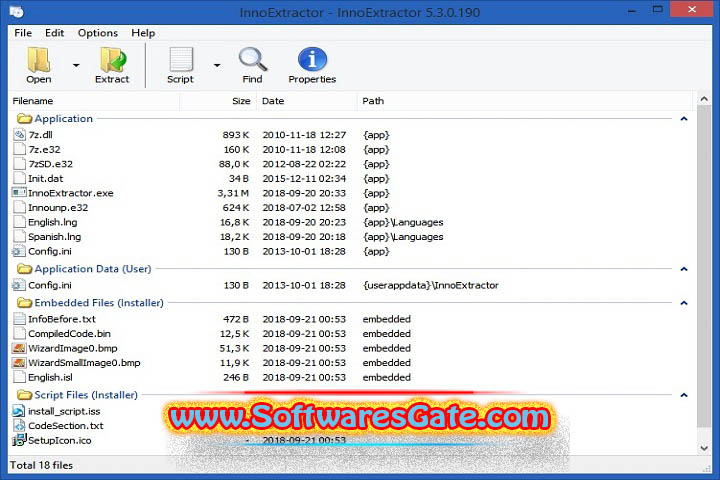Click the CodeSection.txt file icon
720x480 pixels.
pos(19,426)
